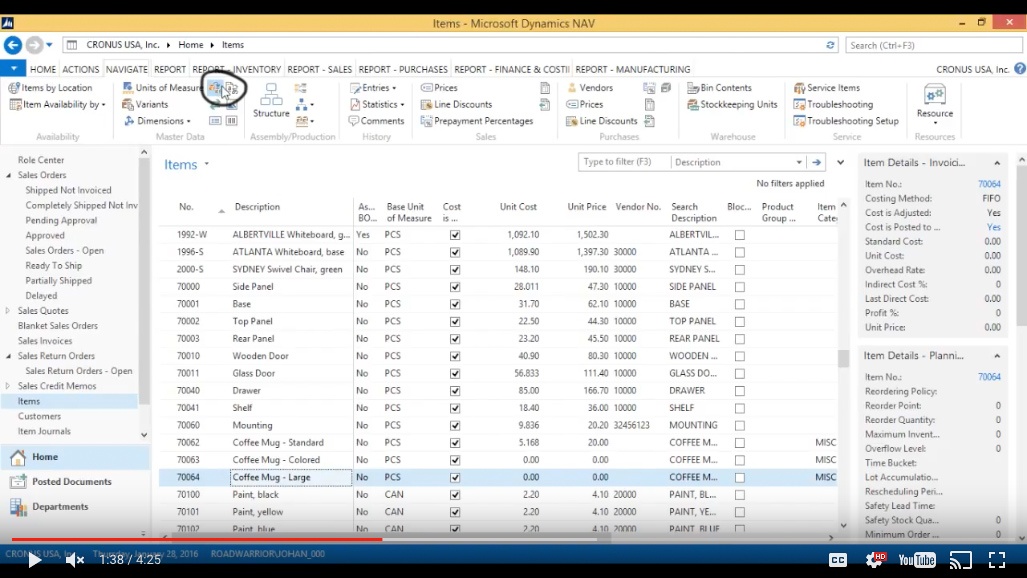Enter fullscreen video mode

[x=997, y=560]
